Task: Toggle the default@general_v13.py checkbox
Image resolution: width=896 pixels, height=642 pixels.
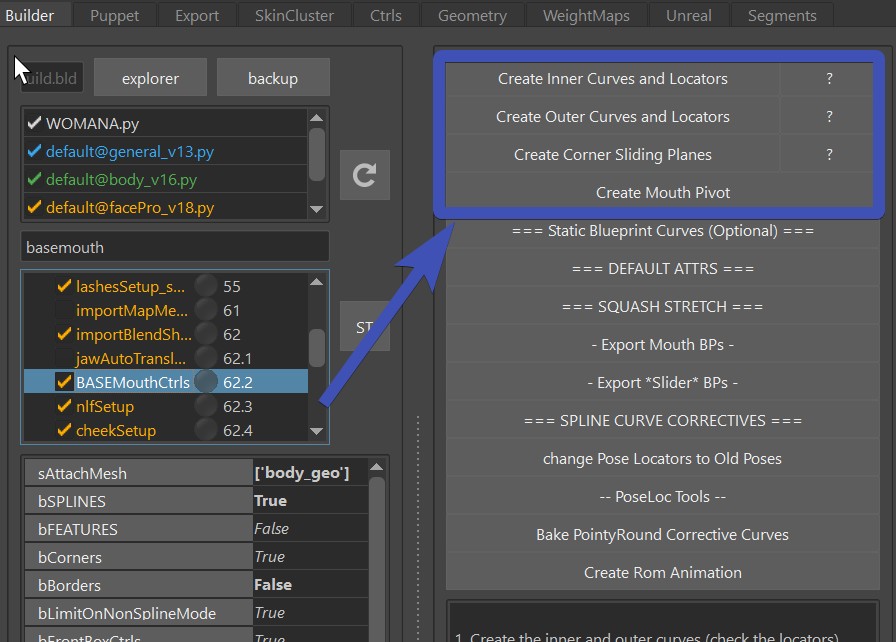Action: pyautogui.click(x=34, y=151)
